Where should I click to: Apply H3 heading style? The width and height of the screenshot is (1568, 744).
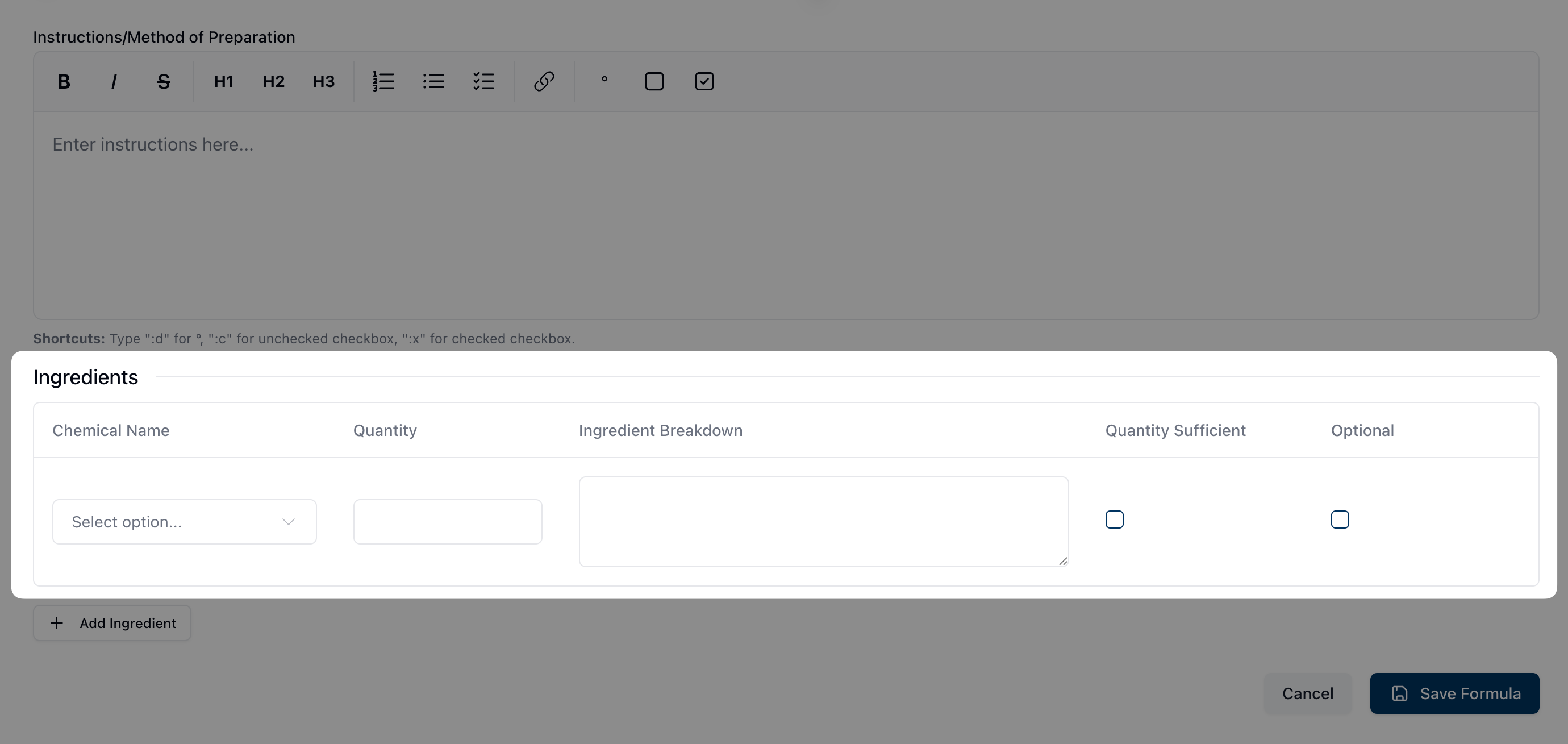pyautogui.click(x=323, y=82)
